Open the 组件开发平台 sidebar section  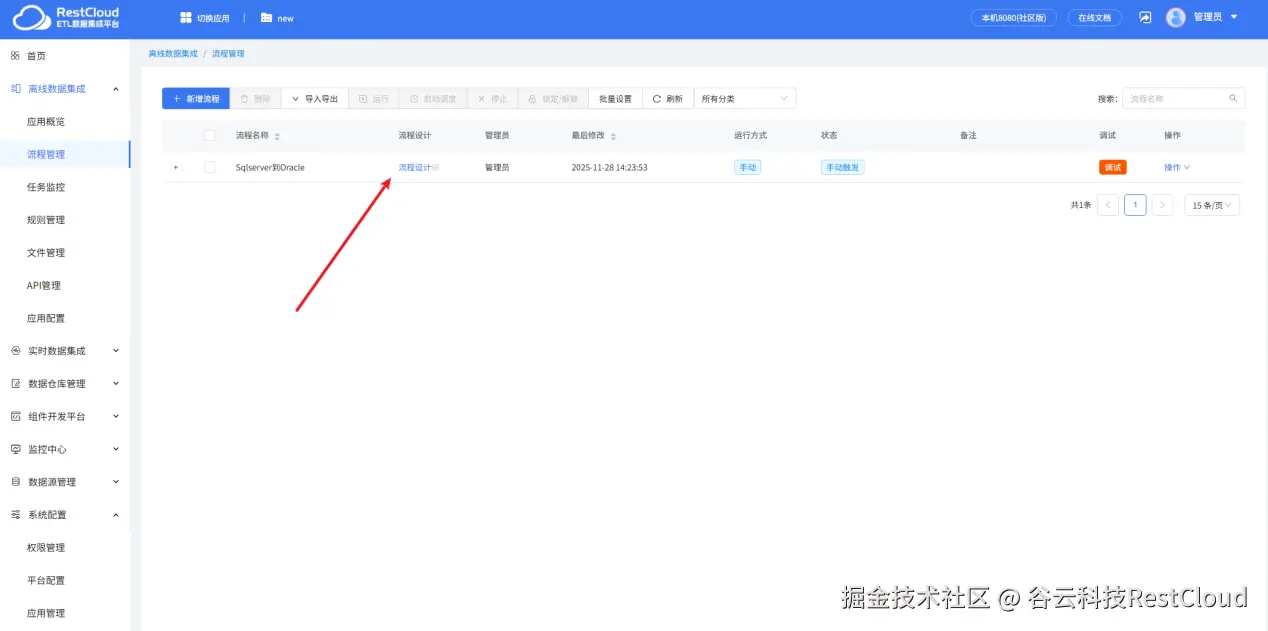pyautogui.click(x=65, y=416)
